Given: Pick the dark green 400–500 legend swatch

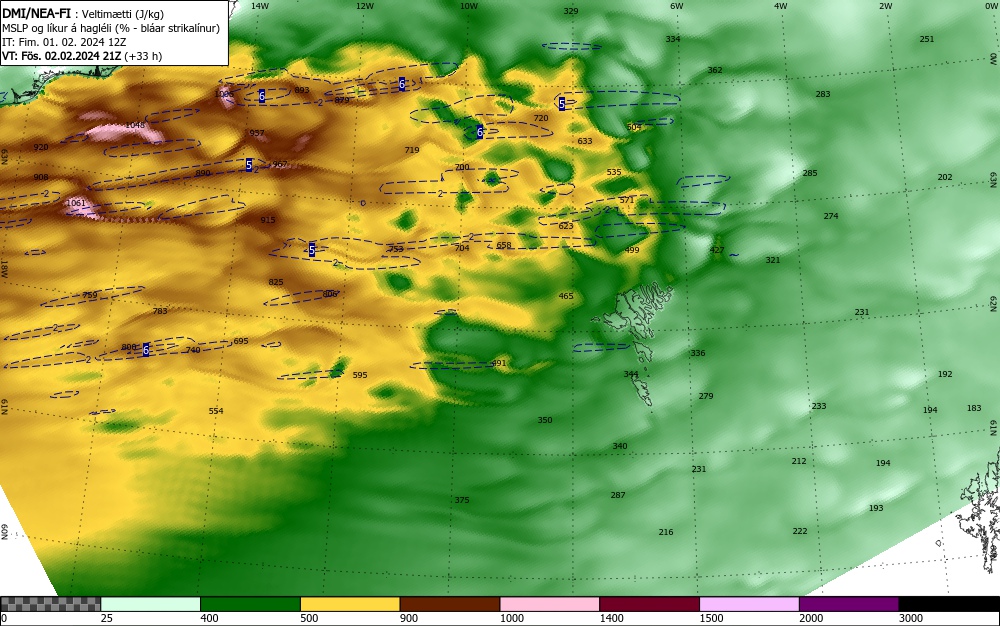Looking at the screenshot, I should pyautogui.click(x=250, y=604).
